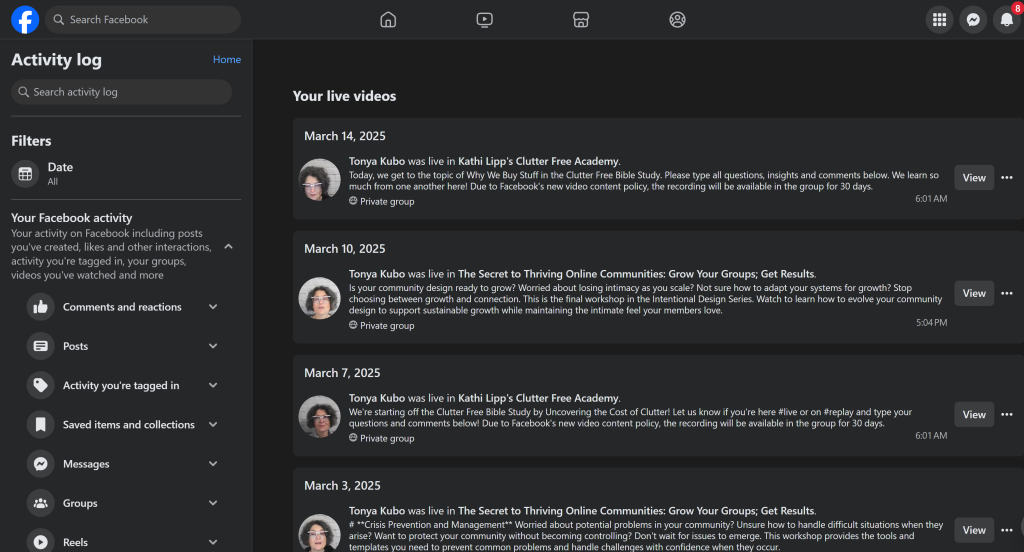Click the Messages icon in sidebar
This screenshot has height=552, width=1024.
click(40, 464)
